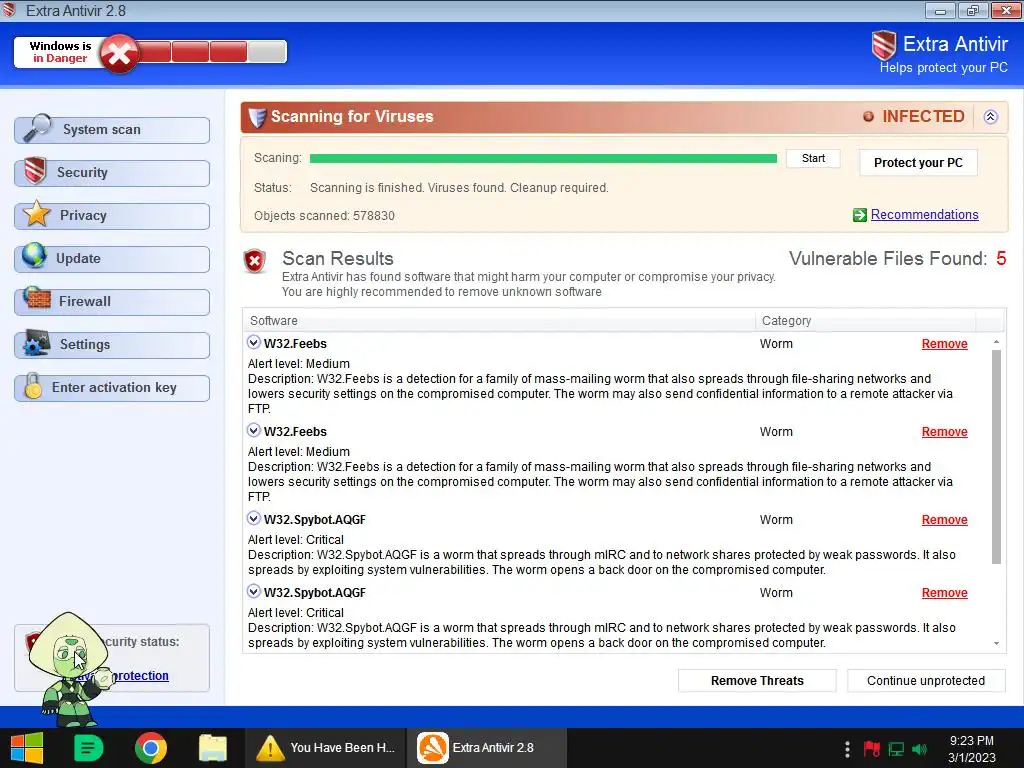Click the Extra Antivir title bar icon
This screenshot has width=1024, height=768.
point(9,10)
